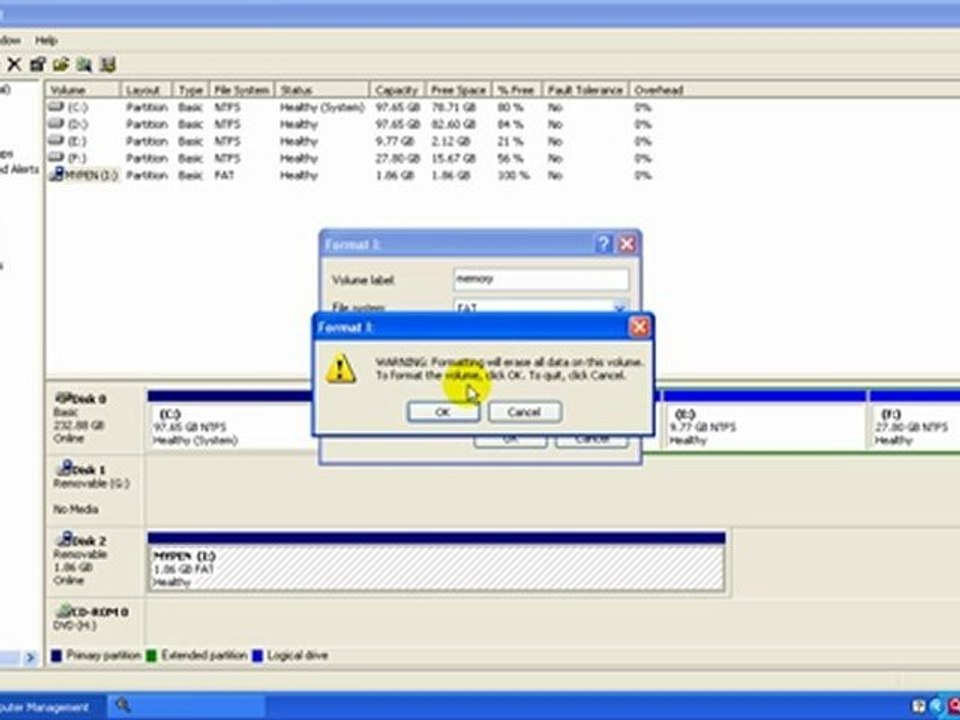Screen dimensions: 960x720
Task: Click the 'DVD (H:)' label
Action: click(75, 625)
